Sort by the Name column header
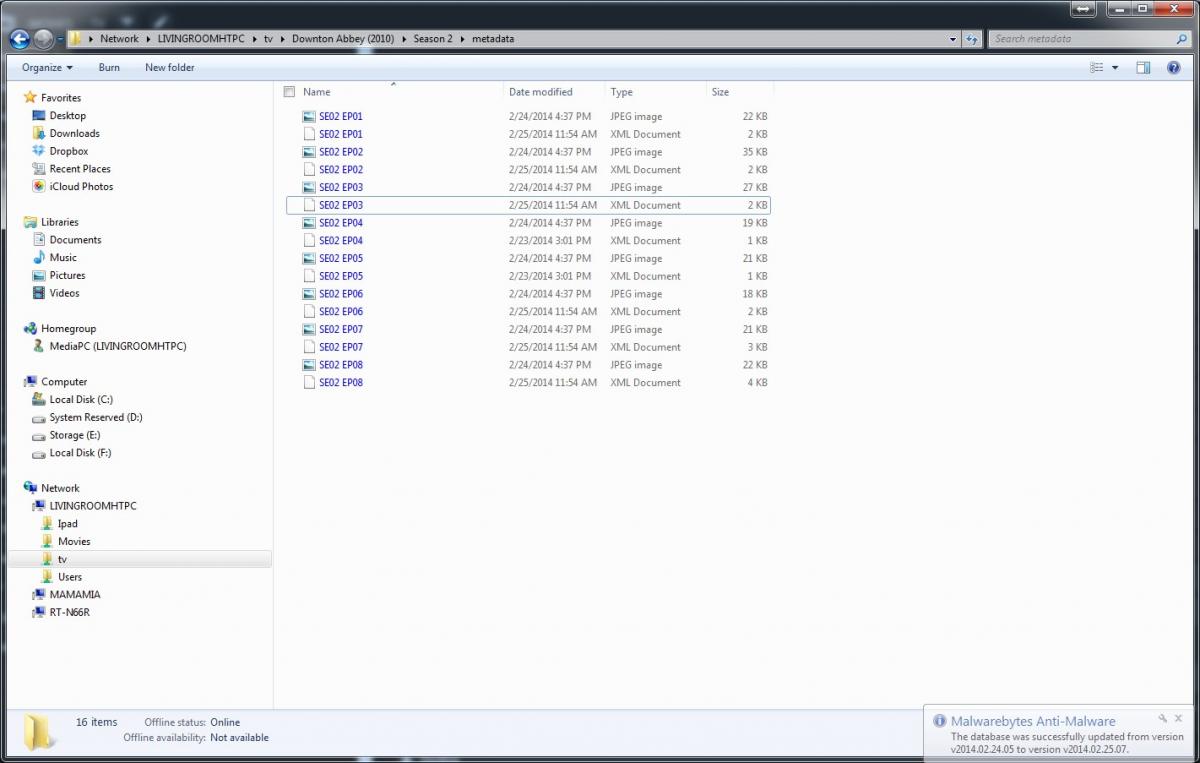 (x=316, y=92)
